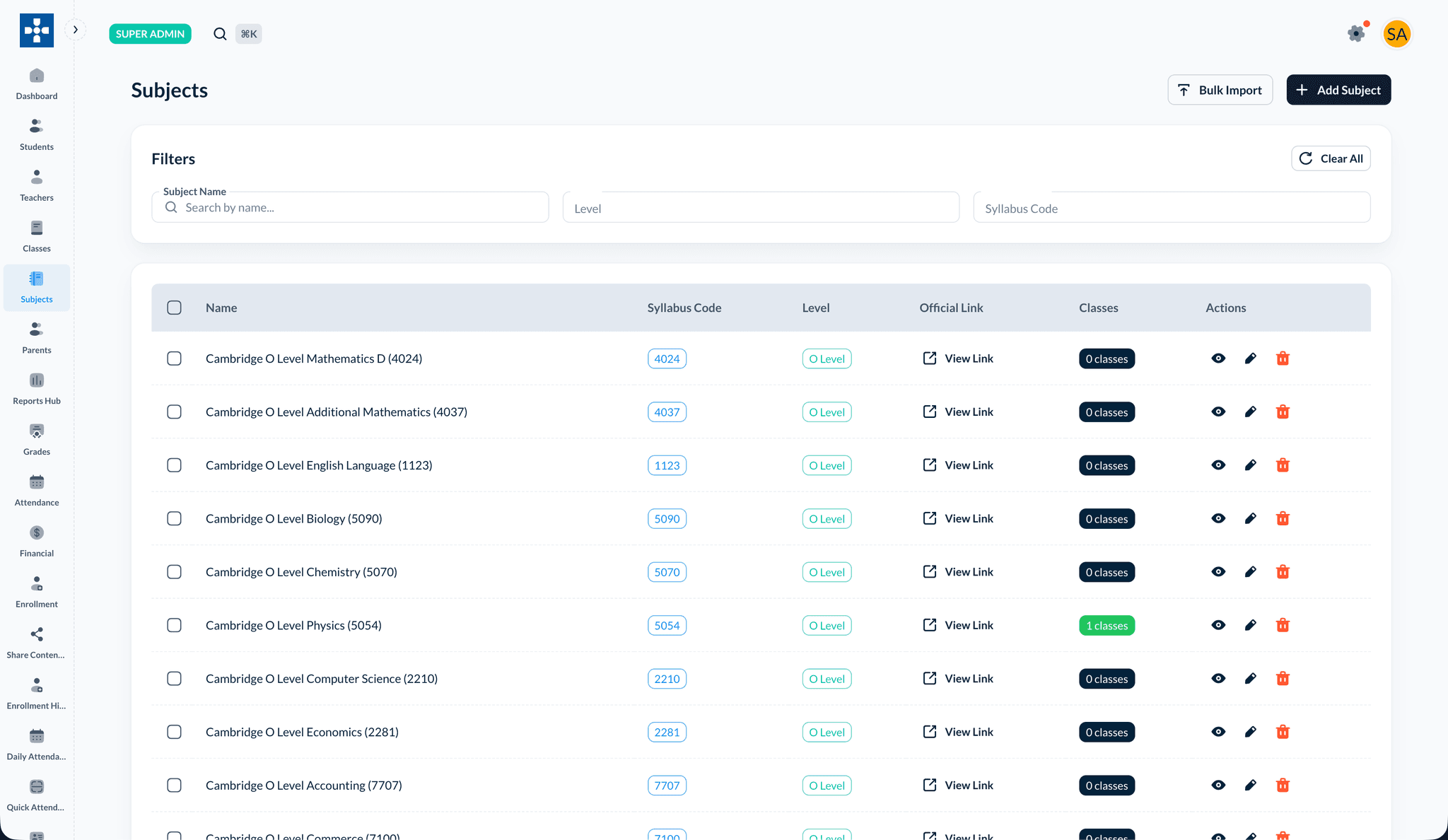
Task: Tick the Biology (5090) row checkbox
Action: point(174,518)
